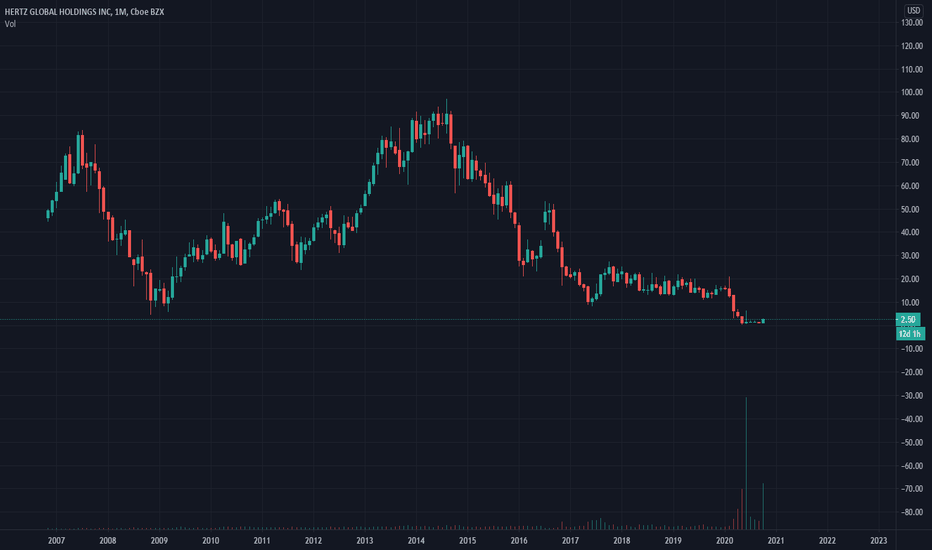The image size is (932, 550).
Task: Click the USD currency button
Action: click(x=913, y=10)
